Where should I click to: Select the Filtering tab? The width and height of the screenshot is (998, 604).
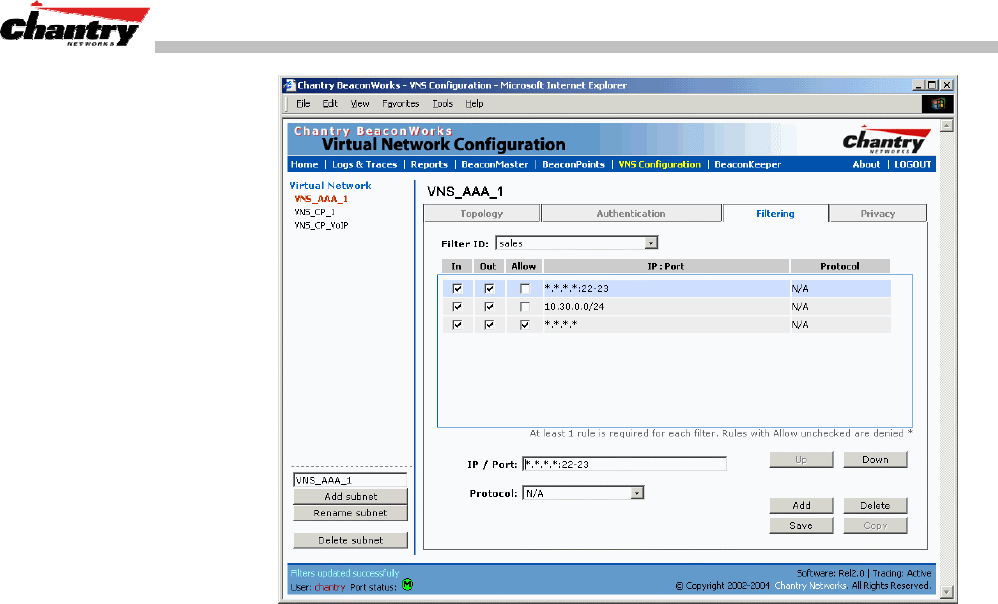coord(775,214)
